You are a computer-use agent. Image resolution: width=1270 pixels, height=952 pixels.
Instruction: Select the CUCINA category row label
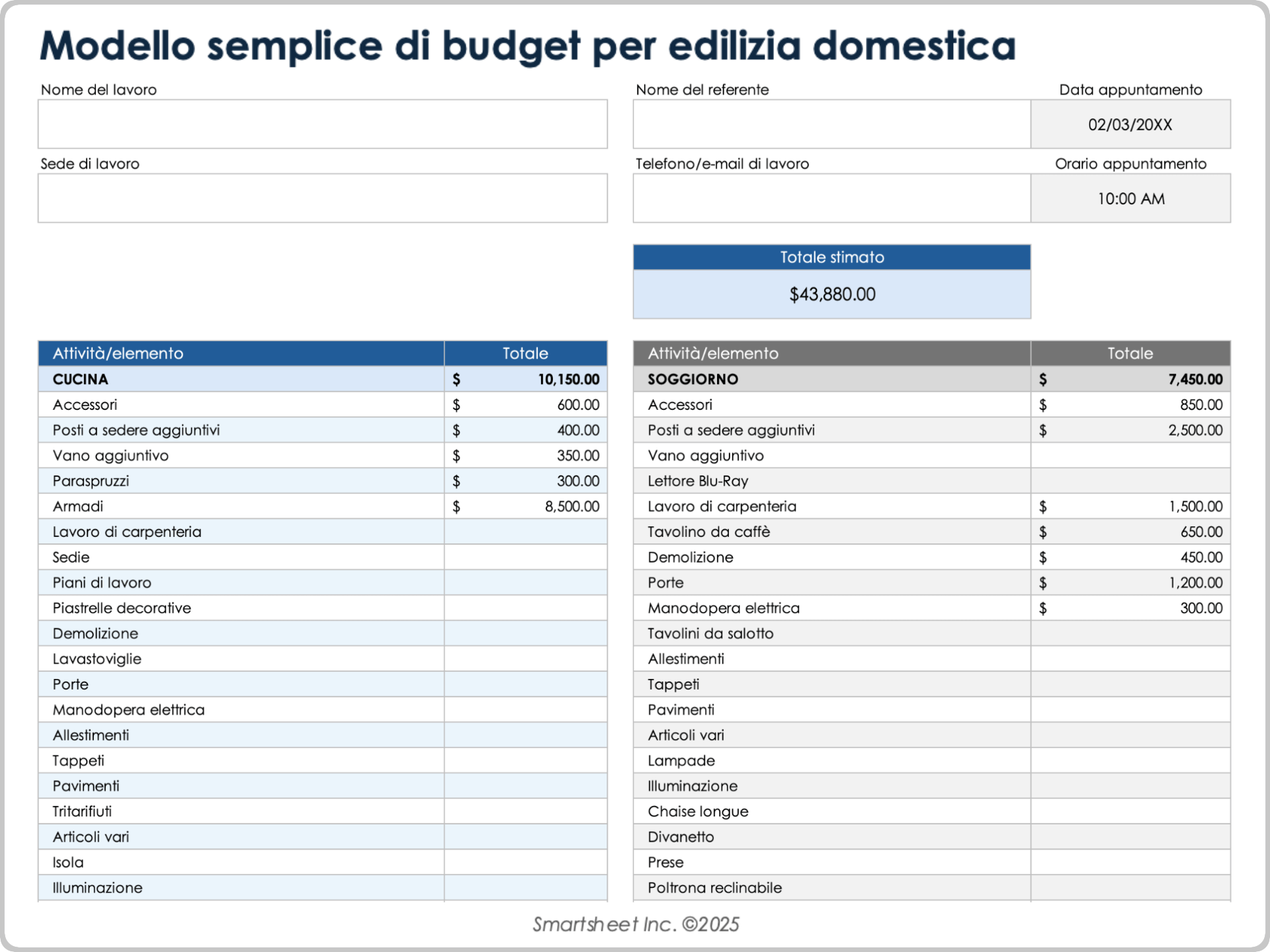pos(81,379)
